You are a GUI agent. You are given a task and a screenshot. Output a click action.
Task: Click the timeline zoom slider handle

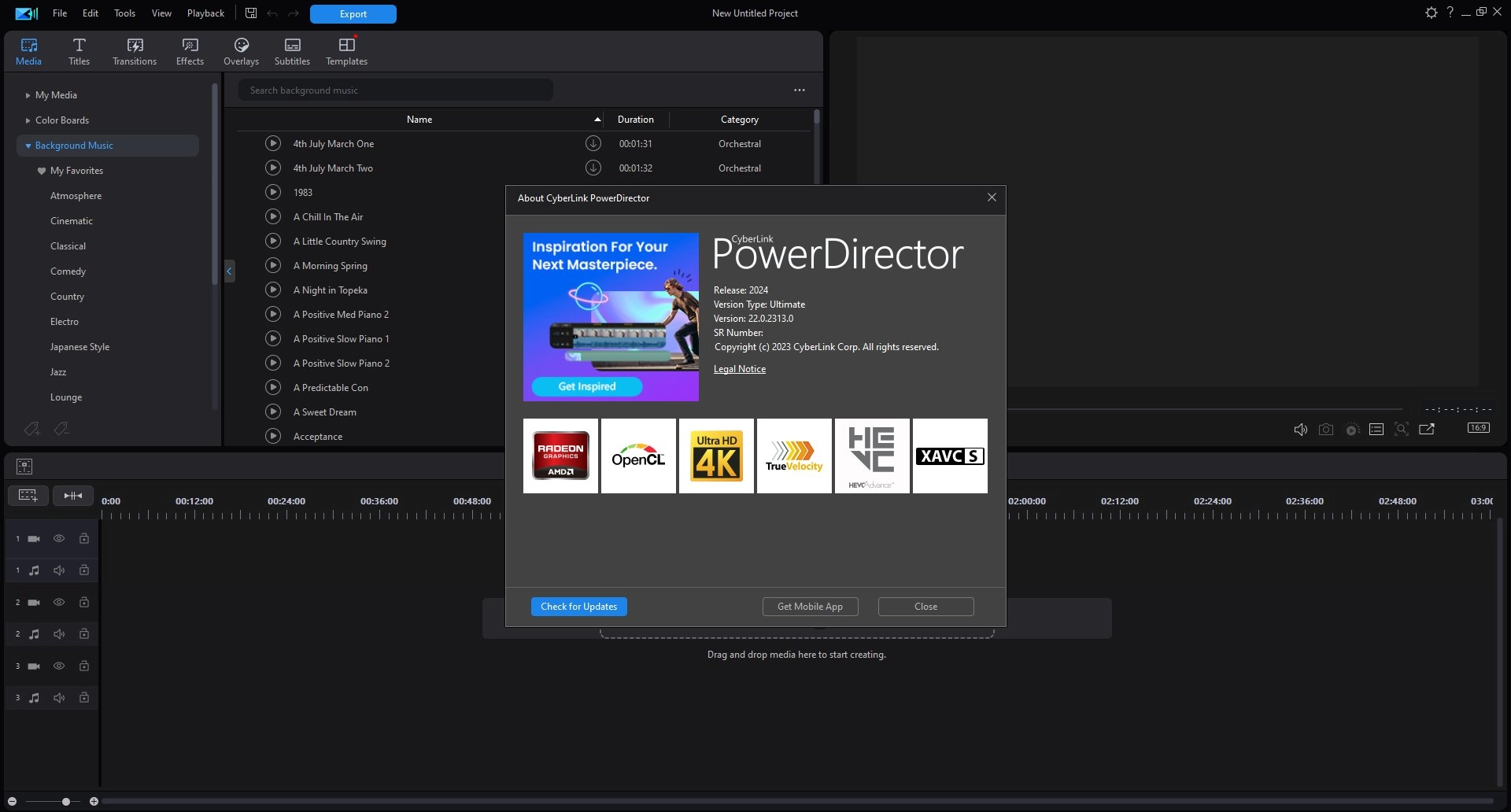[x=66, y=801]
